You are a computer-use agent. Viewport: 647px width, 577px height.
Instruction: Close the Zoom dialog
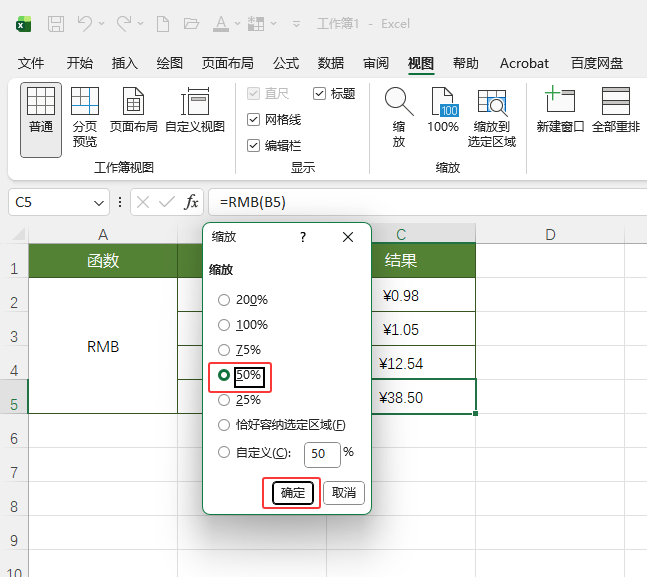click(348, 237)
